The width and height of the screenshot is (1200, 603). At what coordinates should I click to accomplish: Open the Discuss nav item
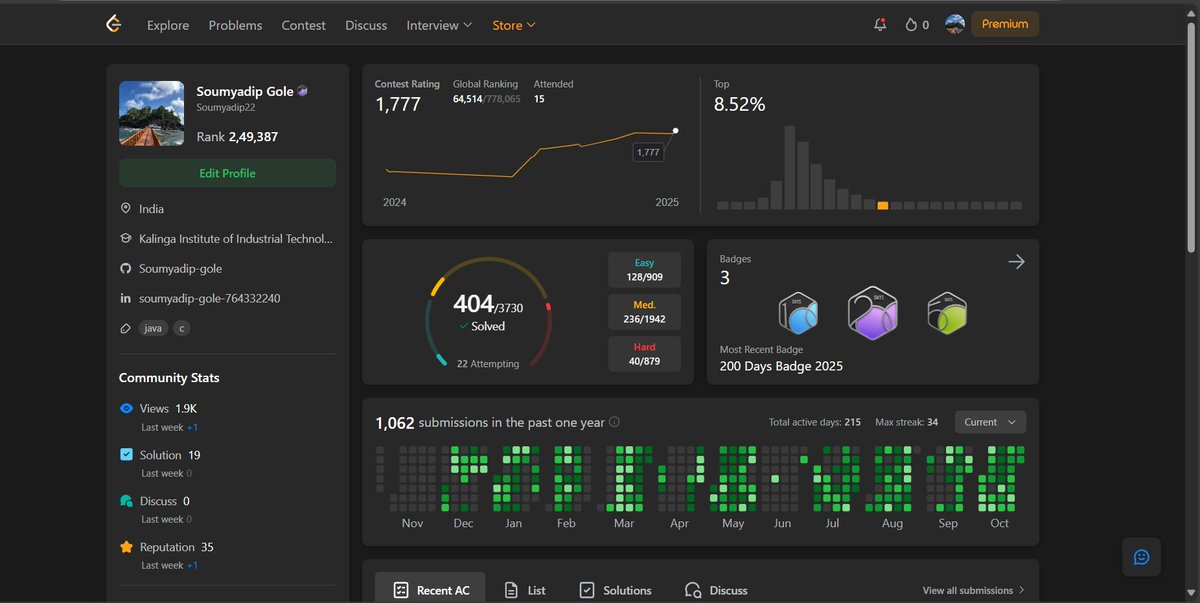(x=366, y=25)
